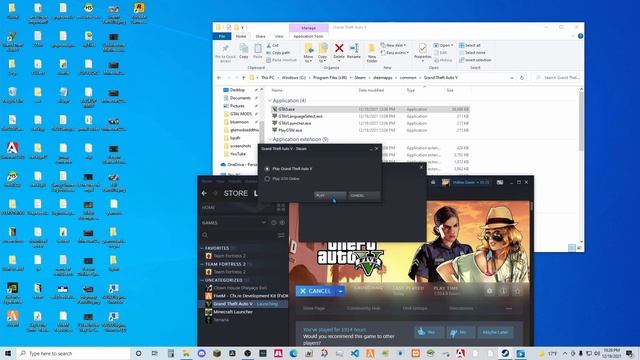Image resolution: width=640 pixels, height=360 pixels.
Task: Click Search Grand Theft Auto V field
Action: (x=556, y=78)
